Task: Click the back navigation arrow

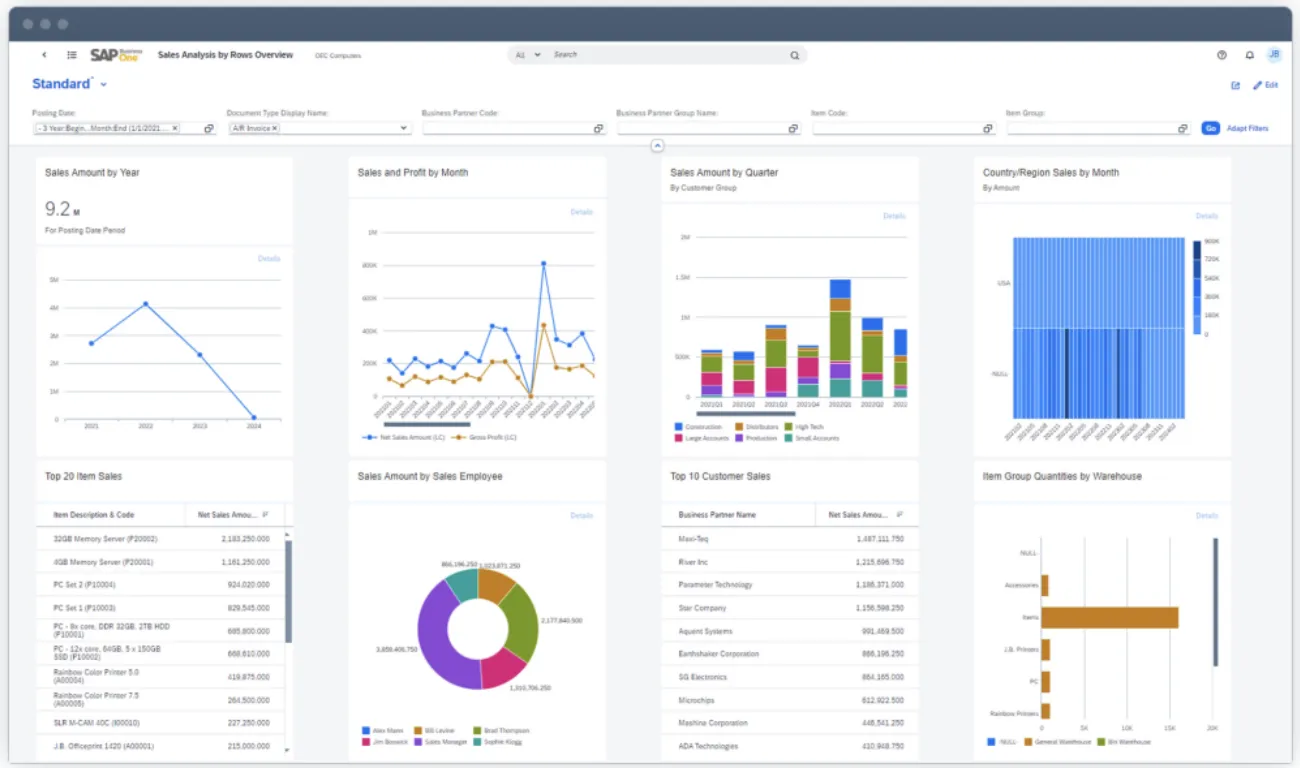Action: click(44, 55)
